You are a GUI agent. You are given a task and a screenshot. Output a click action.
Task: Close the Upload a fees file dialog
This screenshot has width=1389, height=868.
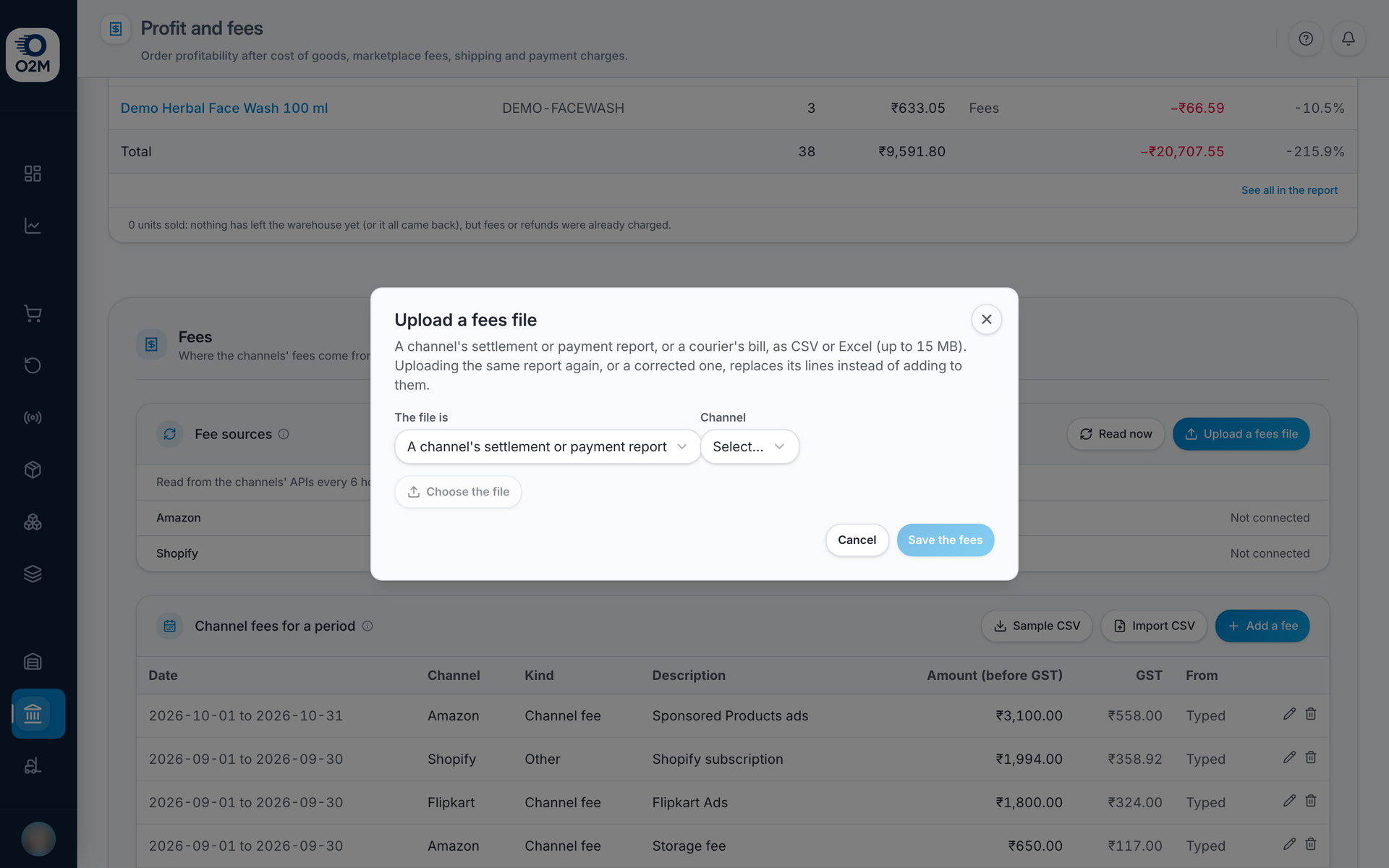pyautogui.click(x=986, y=319)
